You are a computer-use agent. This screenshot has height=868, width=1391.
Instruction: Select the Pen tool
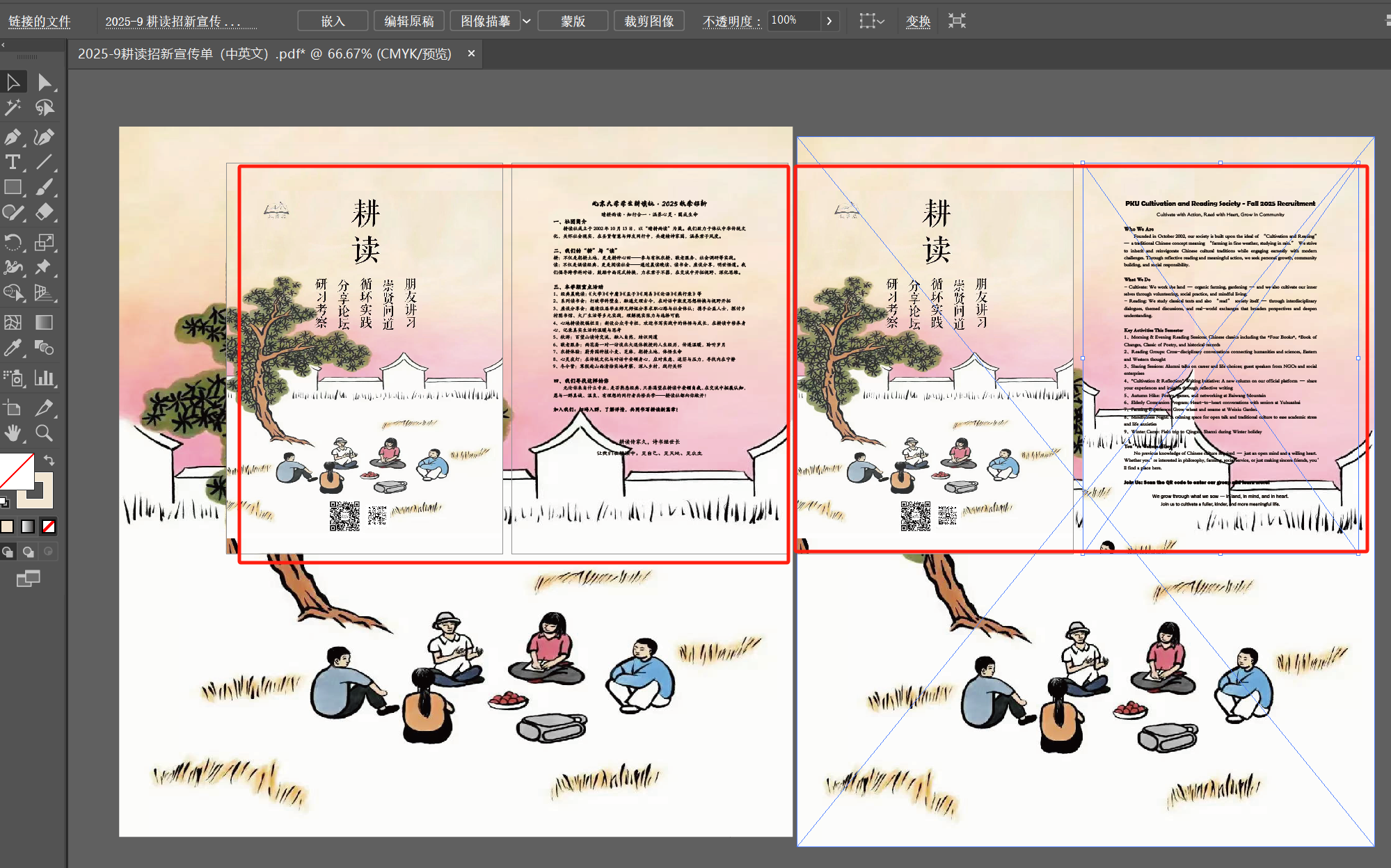pos(13,136)
